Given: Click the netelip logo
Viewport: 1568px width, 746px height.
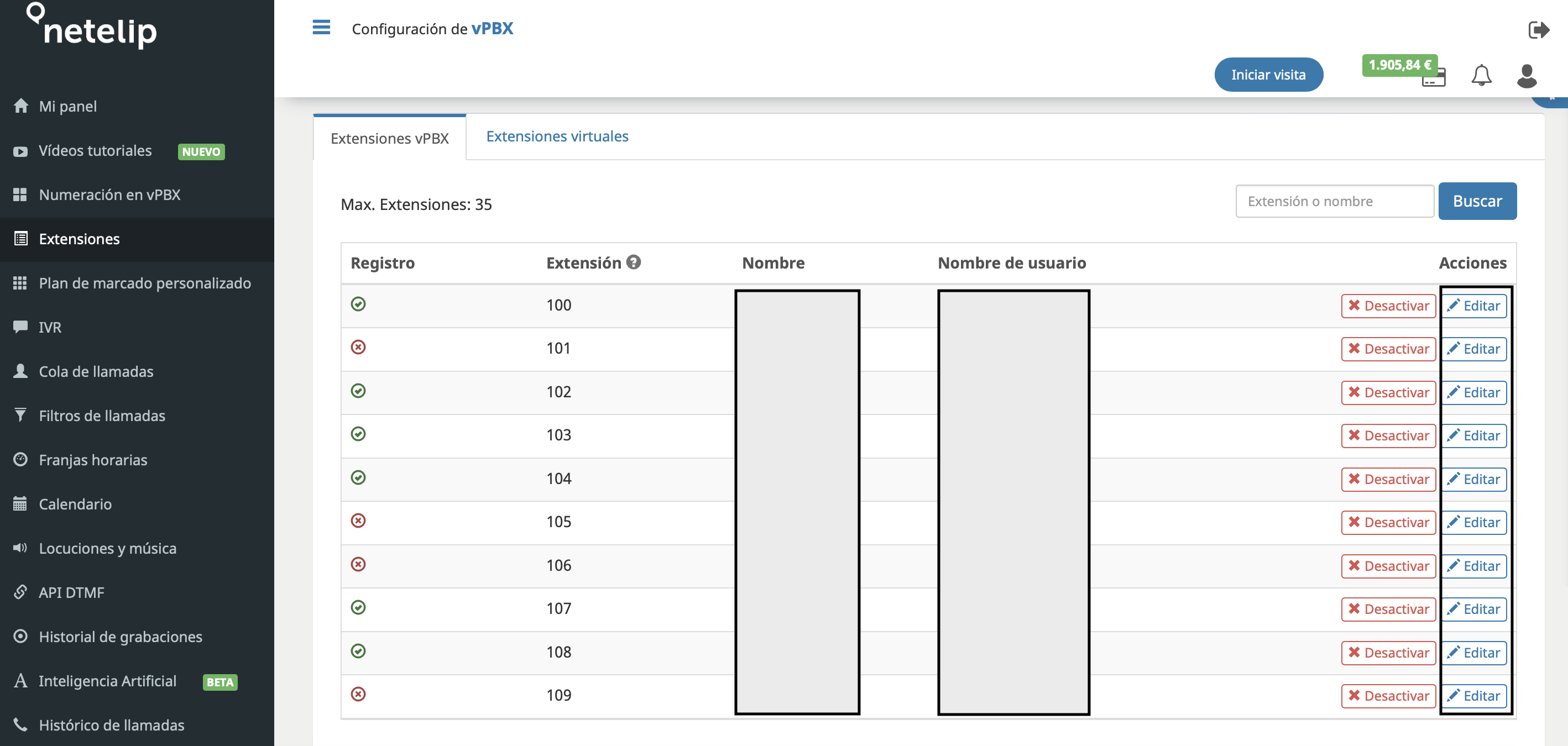Looking at the screenshot, I should [x=92, y=27].
